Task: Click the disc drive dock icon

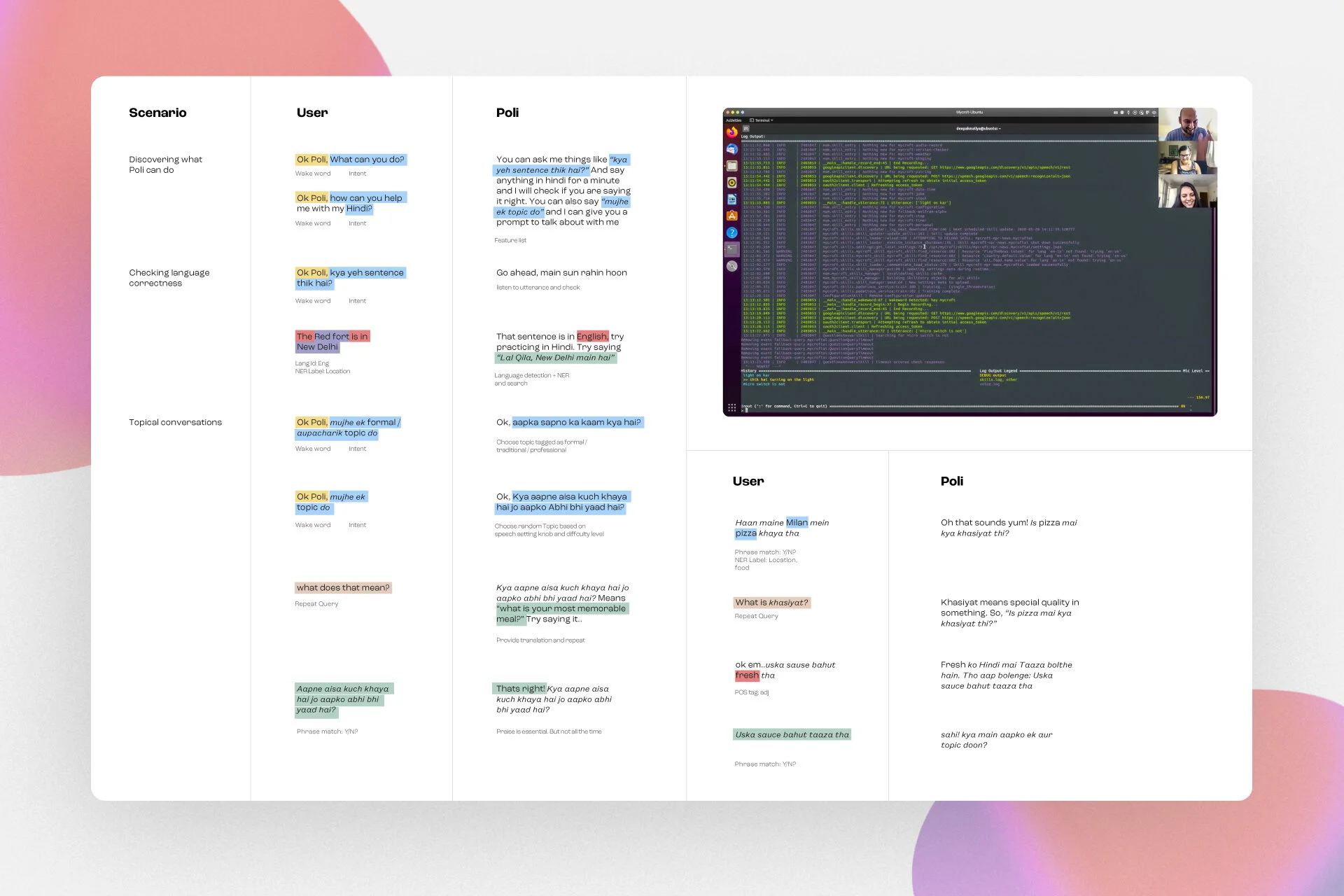Action: pos(731,266)
